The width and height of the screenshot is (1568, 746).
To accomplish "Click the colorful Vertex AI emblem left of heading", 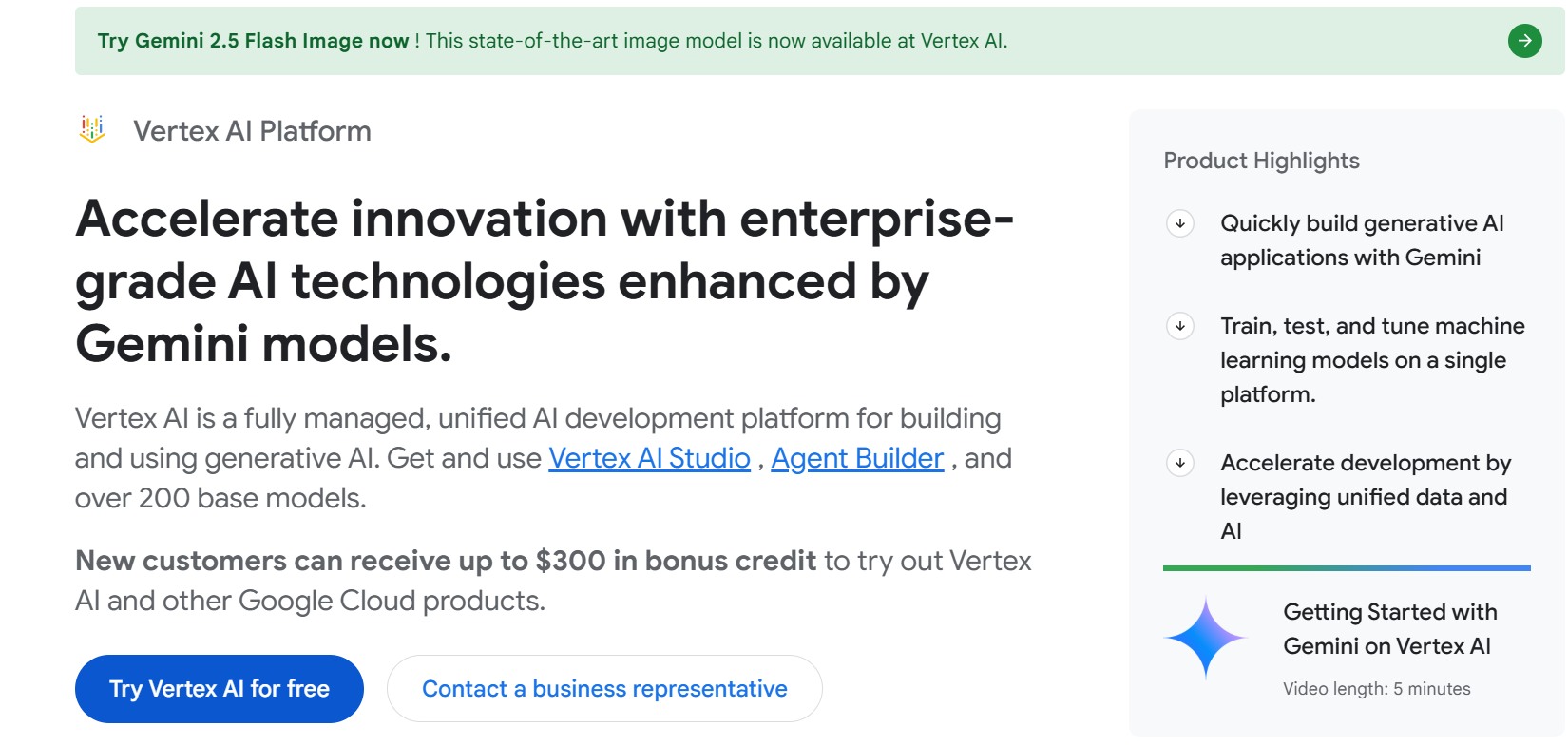I will click(x=94, y=130).
